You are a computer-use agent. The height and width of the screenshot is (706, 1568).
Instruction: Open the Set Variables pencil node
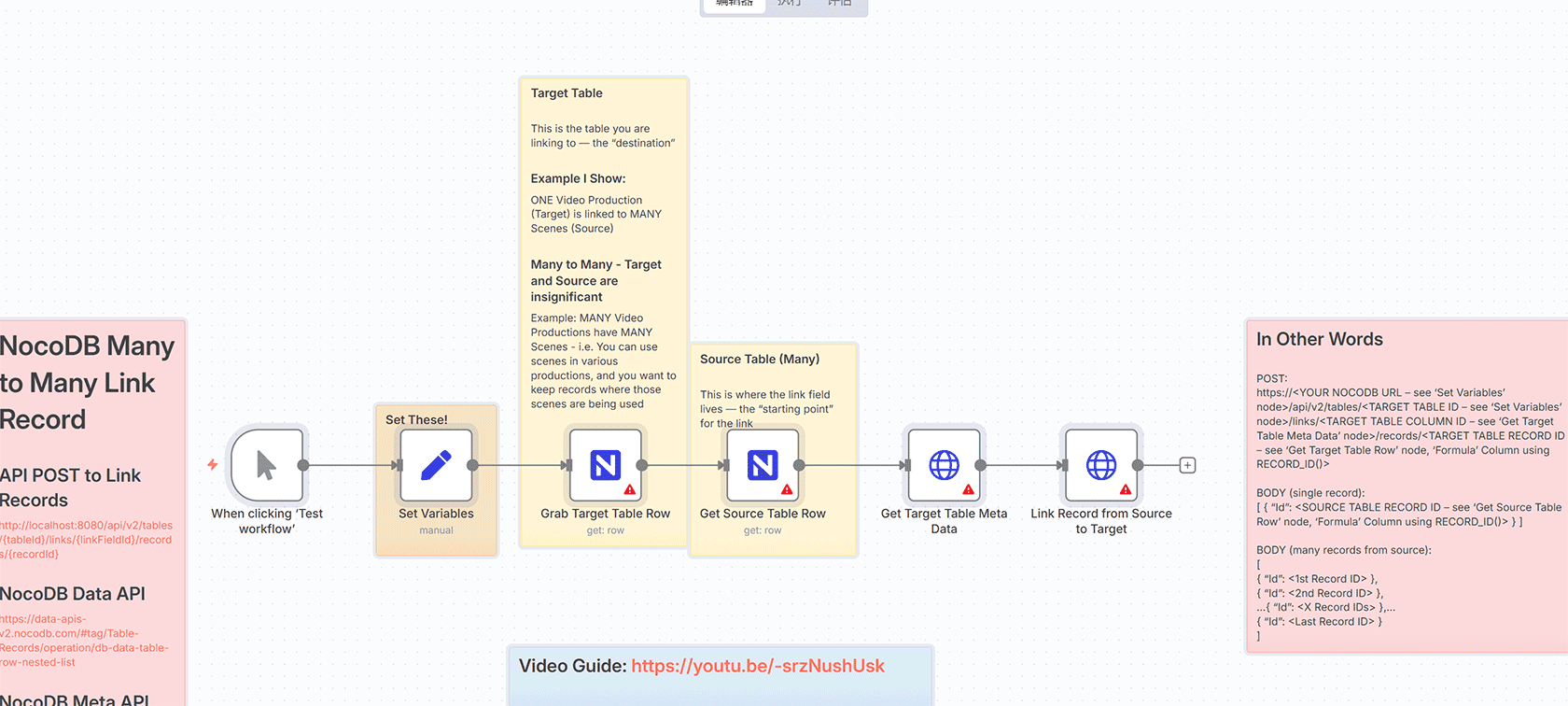click(436, 465)
